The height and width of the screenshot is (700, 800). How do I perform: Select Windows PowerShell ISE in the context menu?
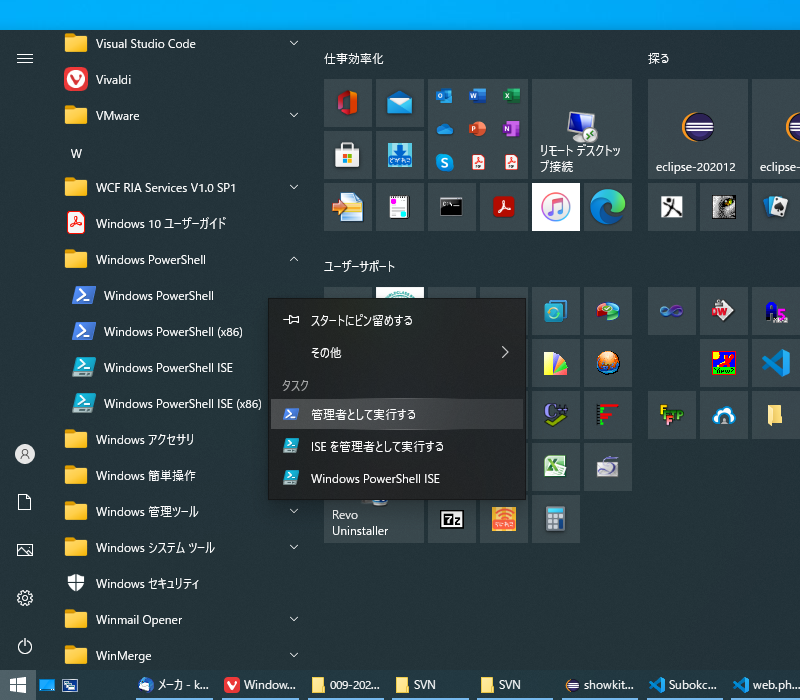[397, 479]
